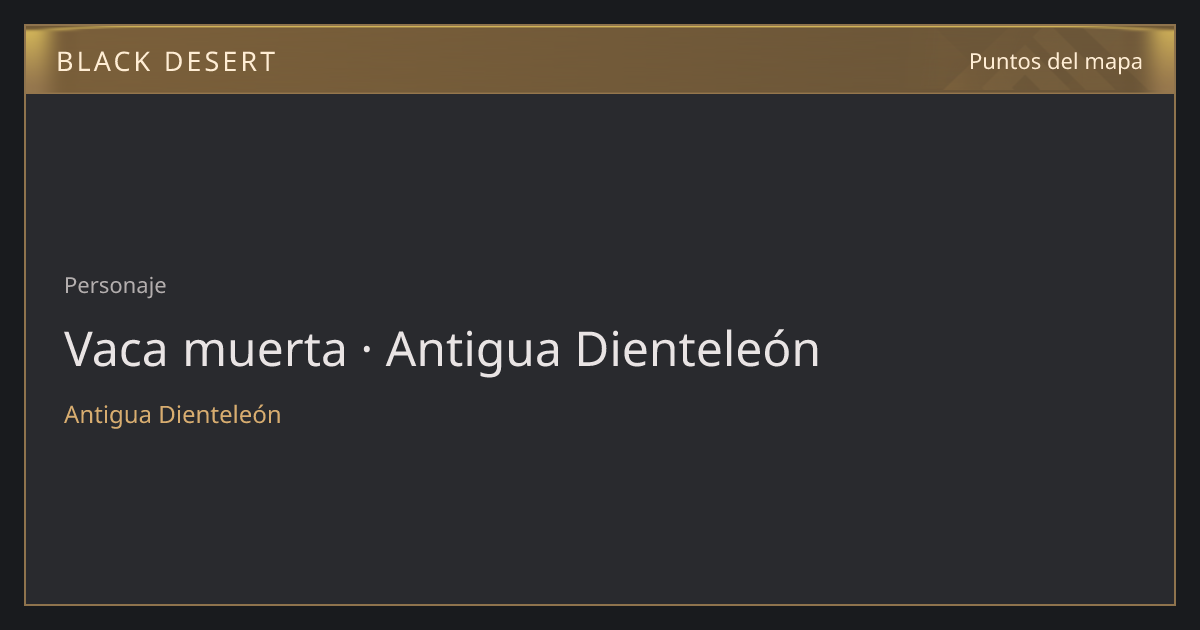Click the BLACK DESERT logo text

pyautogui.click(x=166, y=62)
